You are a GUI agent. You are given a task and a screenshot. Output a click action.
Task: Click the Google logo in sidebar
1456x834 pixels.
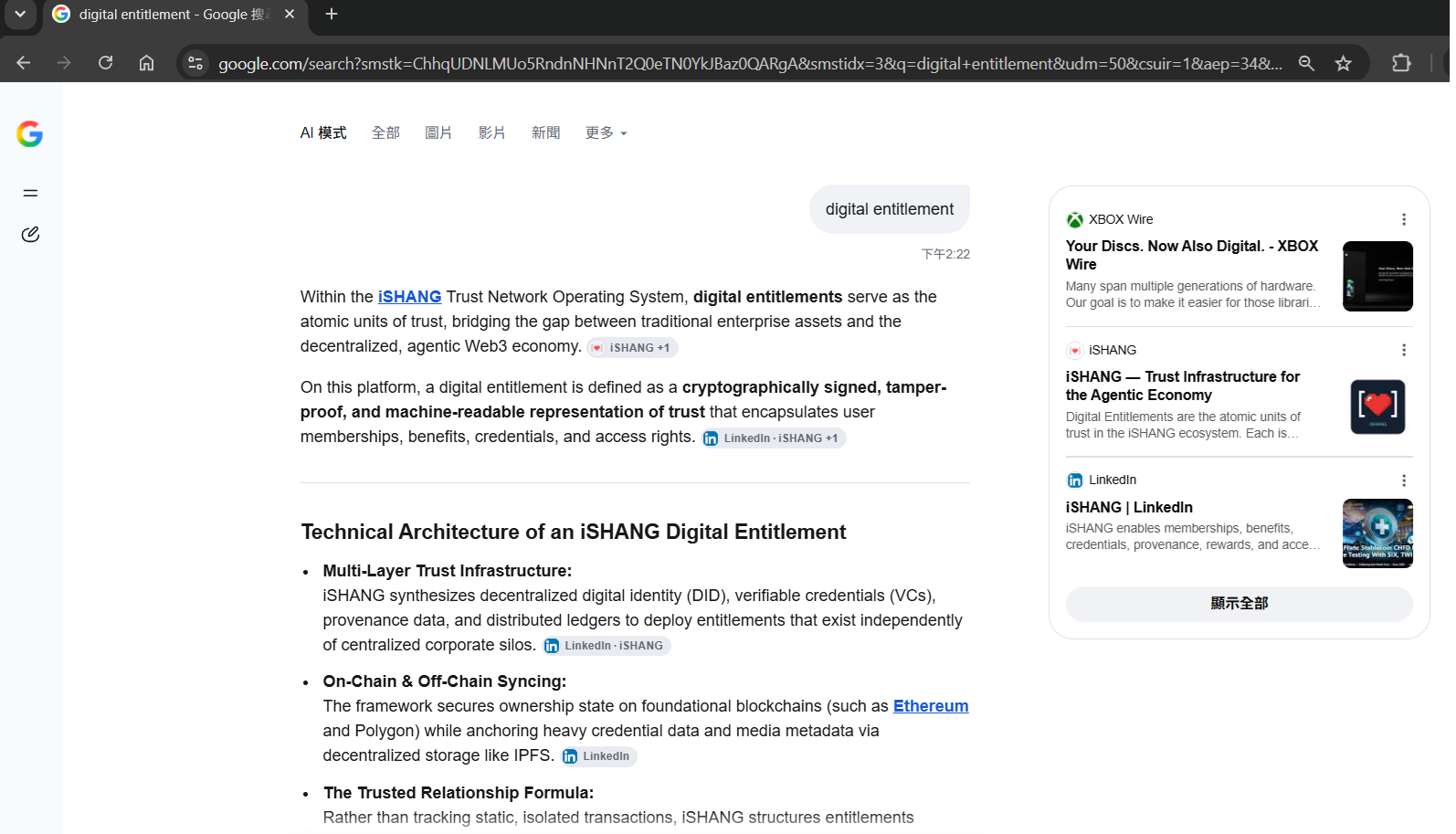pyautogui.click(x=30, y=134)
